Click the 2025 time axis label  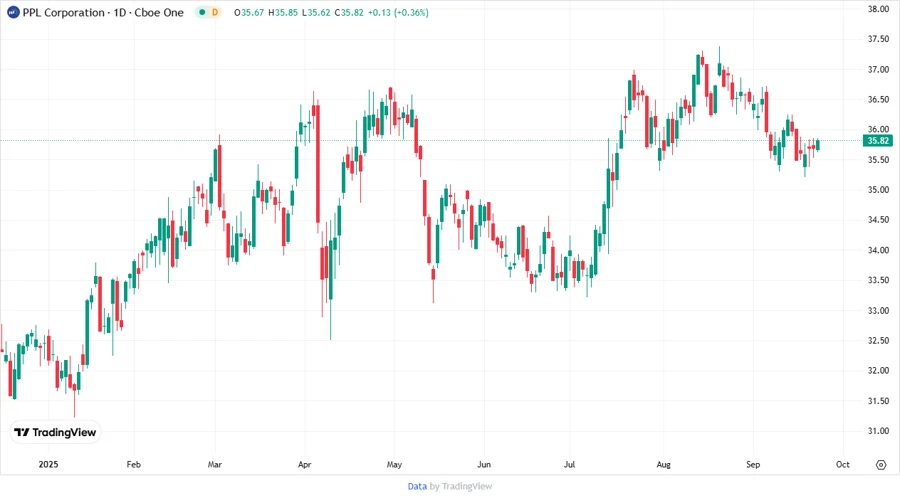pyautogui.click(x=48, y=465)
